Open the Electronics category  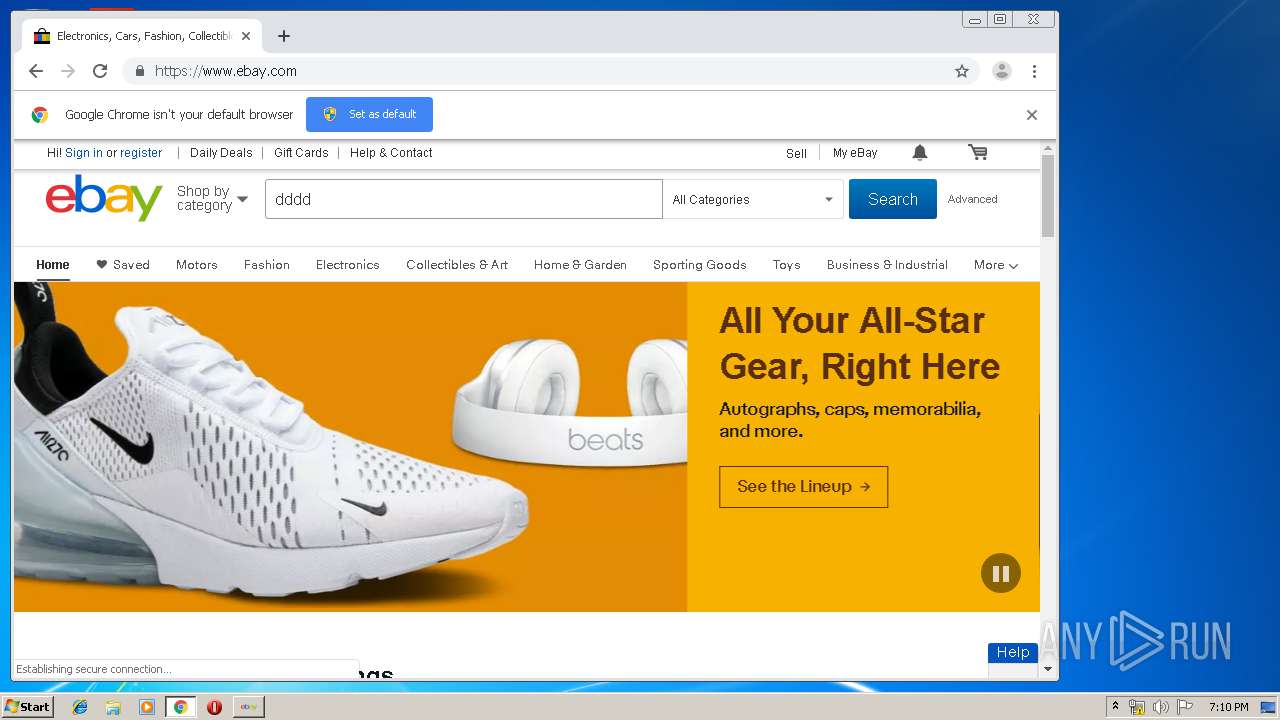pos(348,265)
